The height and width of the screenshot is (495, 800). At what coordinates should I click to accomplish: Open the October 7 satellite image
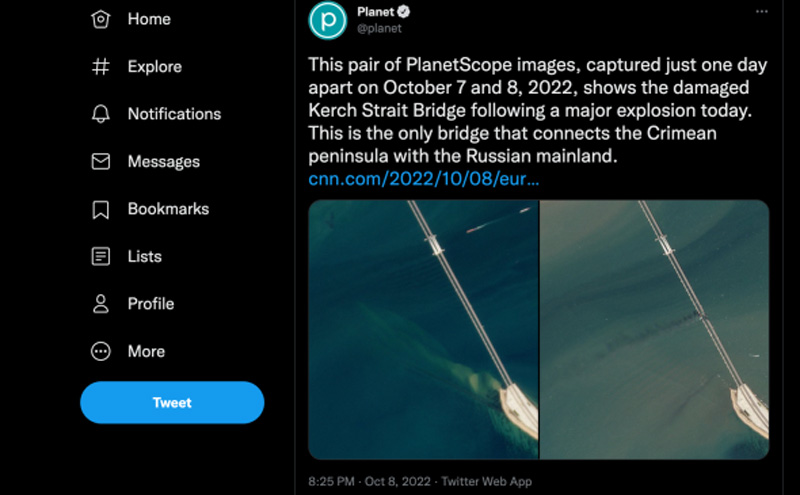click(x=423, y=329)
